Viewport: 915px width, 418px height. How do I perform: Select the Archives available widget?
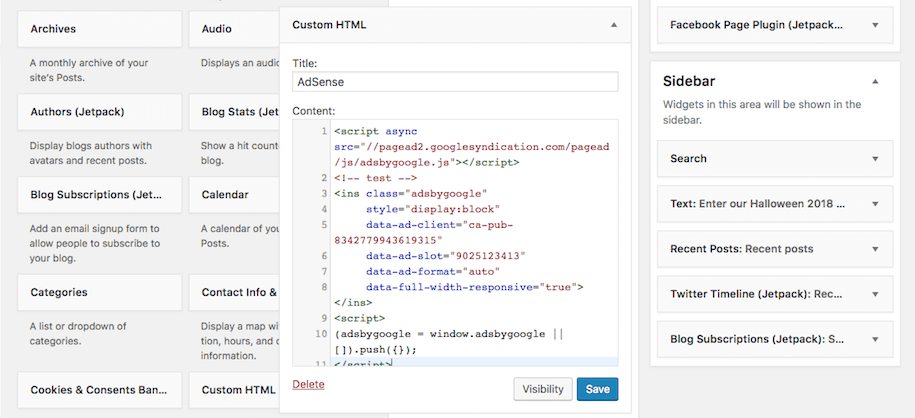click(x=100, y=29)
